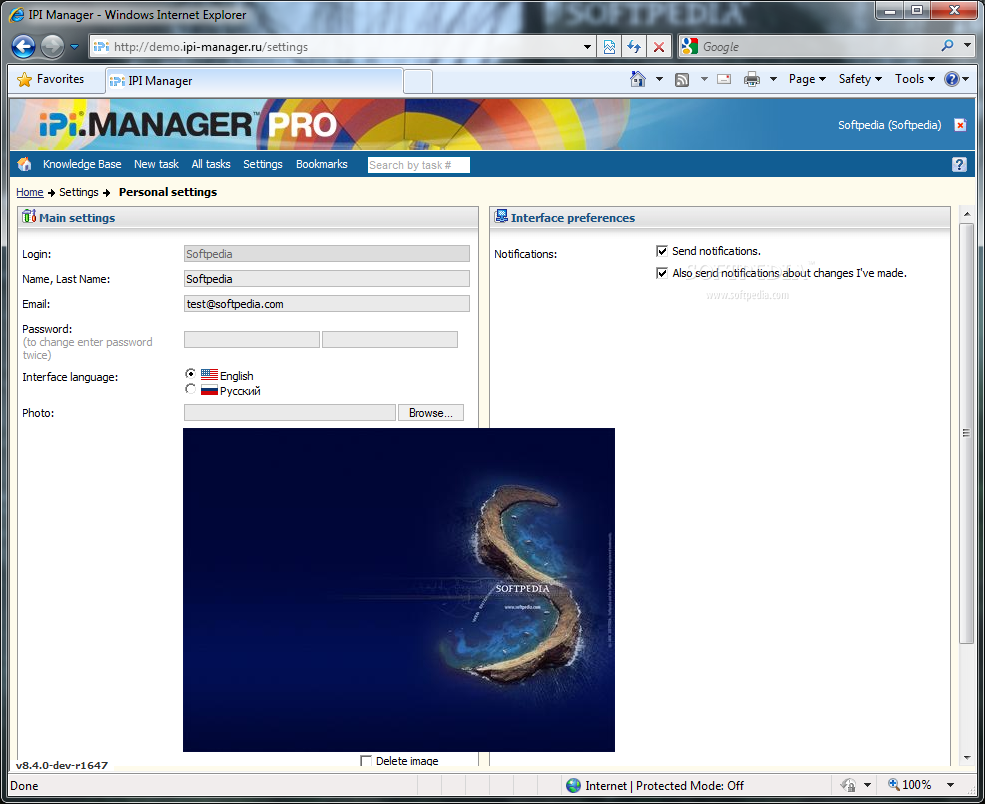Open Settings in navigation bar
This screenshot has height=804, width=985.
click(x=263, y=164)
